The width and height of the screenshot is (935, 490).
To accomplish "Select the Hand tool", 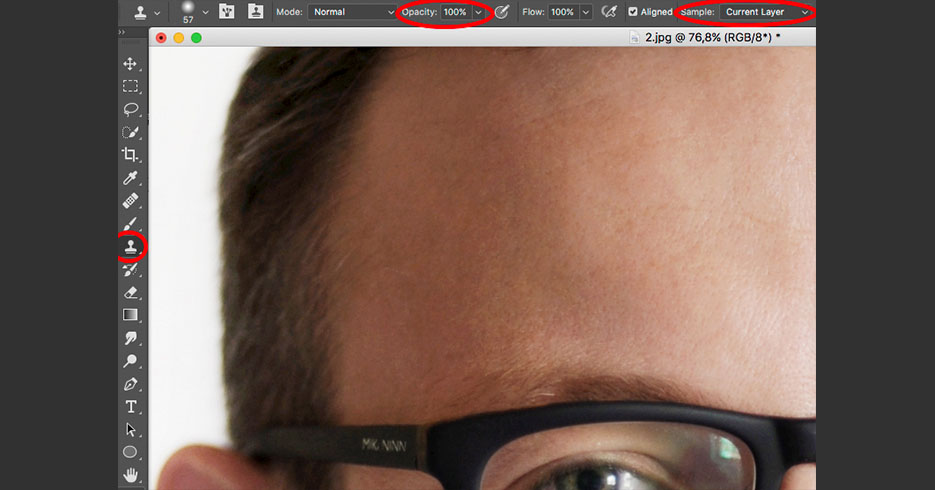I will point(130,474).
